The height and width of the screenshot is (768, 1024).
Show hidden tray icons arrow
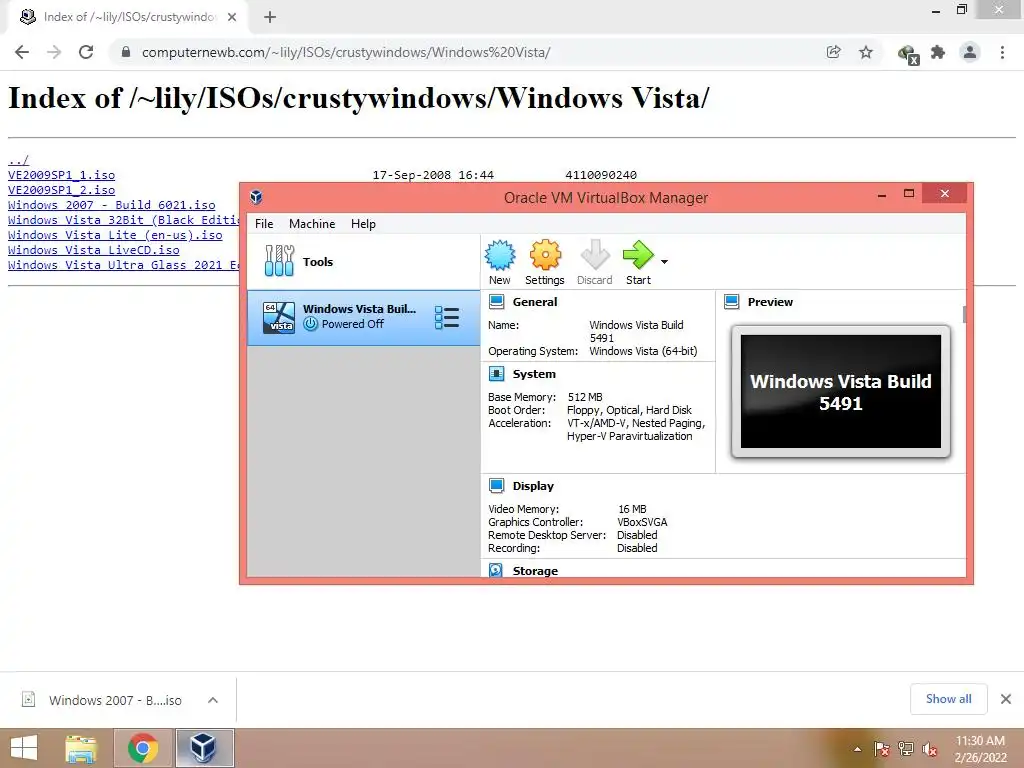pos(857,749)
